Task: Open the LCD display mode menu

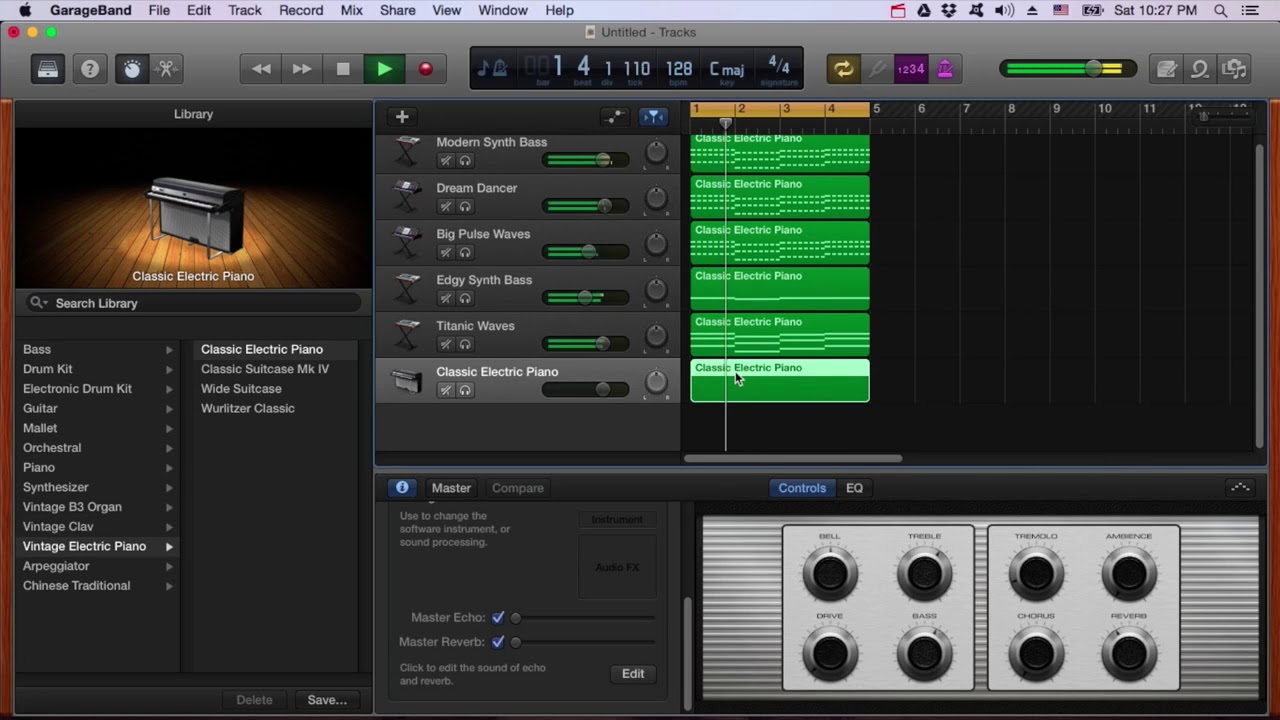Action: (492, 69)
